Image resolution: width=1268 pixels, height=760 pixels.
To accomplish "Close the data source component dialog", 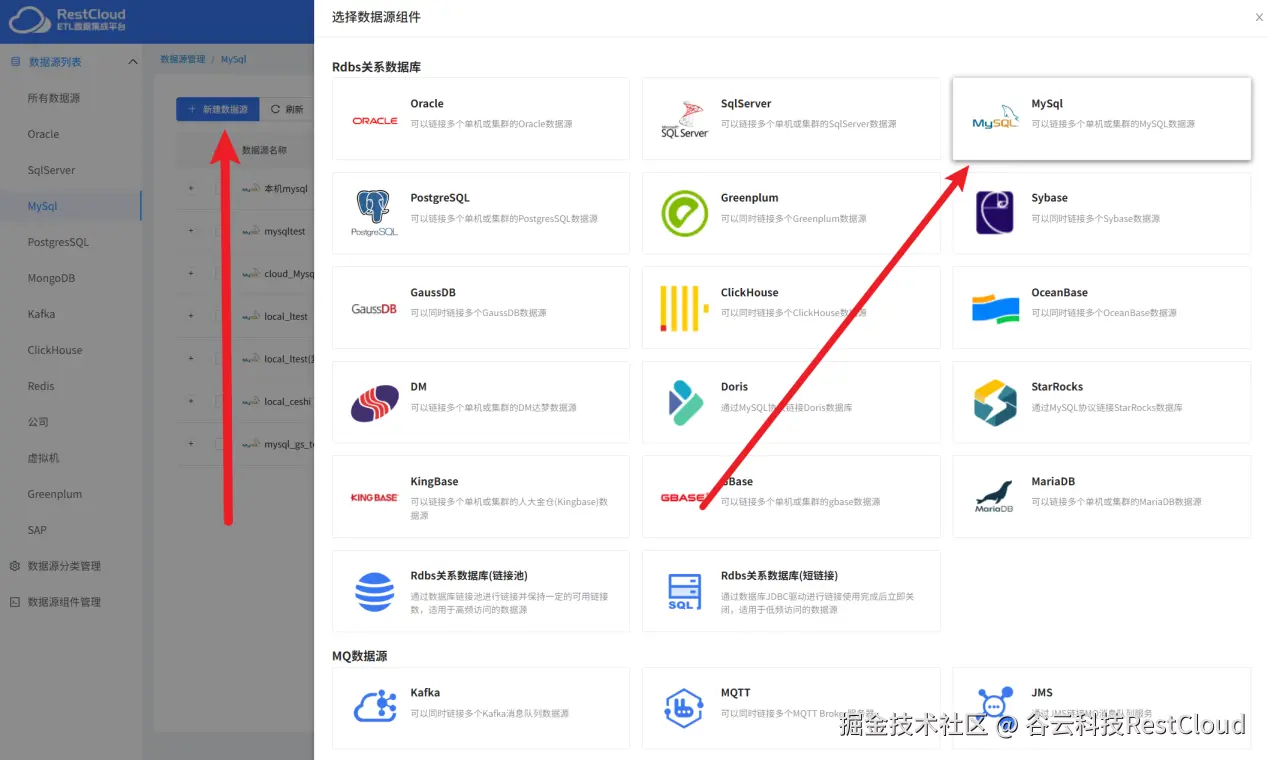I will (x=1259, y=17).
